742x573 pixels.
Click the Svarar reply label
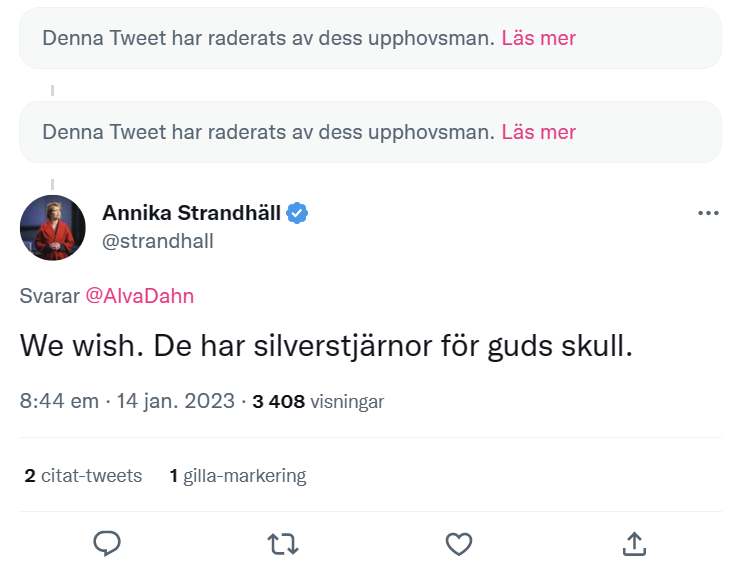(49, 296)
